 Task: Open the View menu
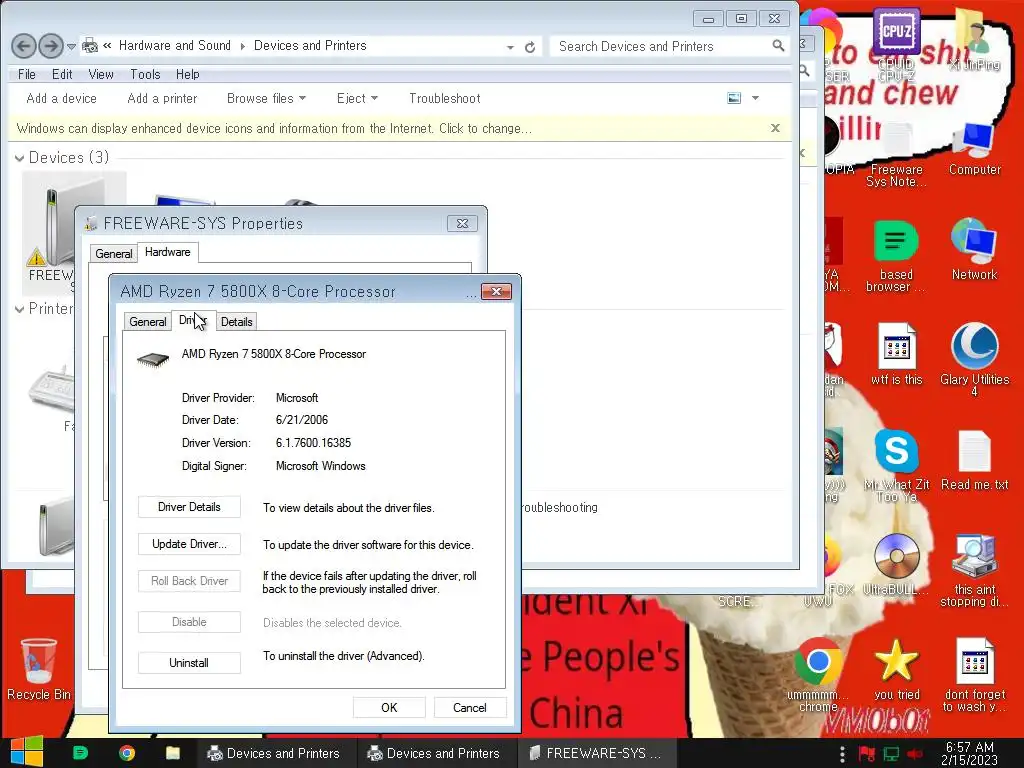(x=101, y=74)
